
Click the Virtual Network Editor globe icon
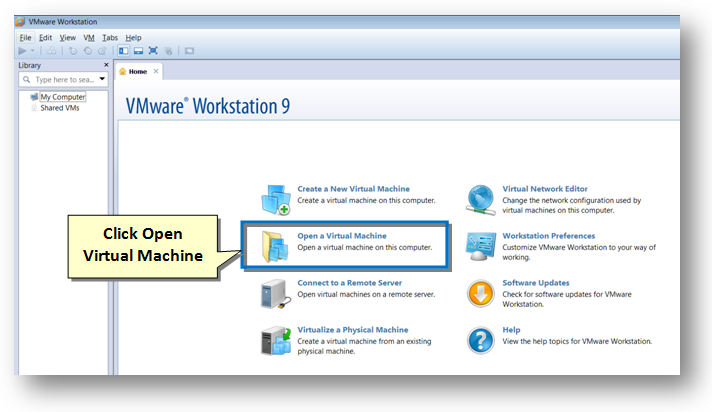click(x=481, y=200)
